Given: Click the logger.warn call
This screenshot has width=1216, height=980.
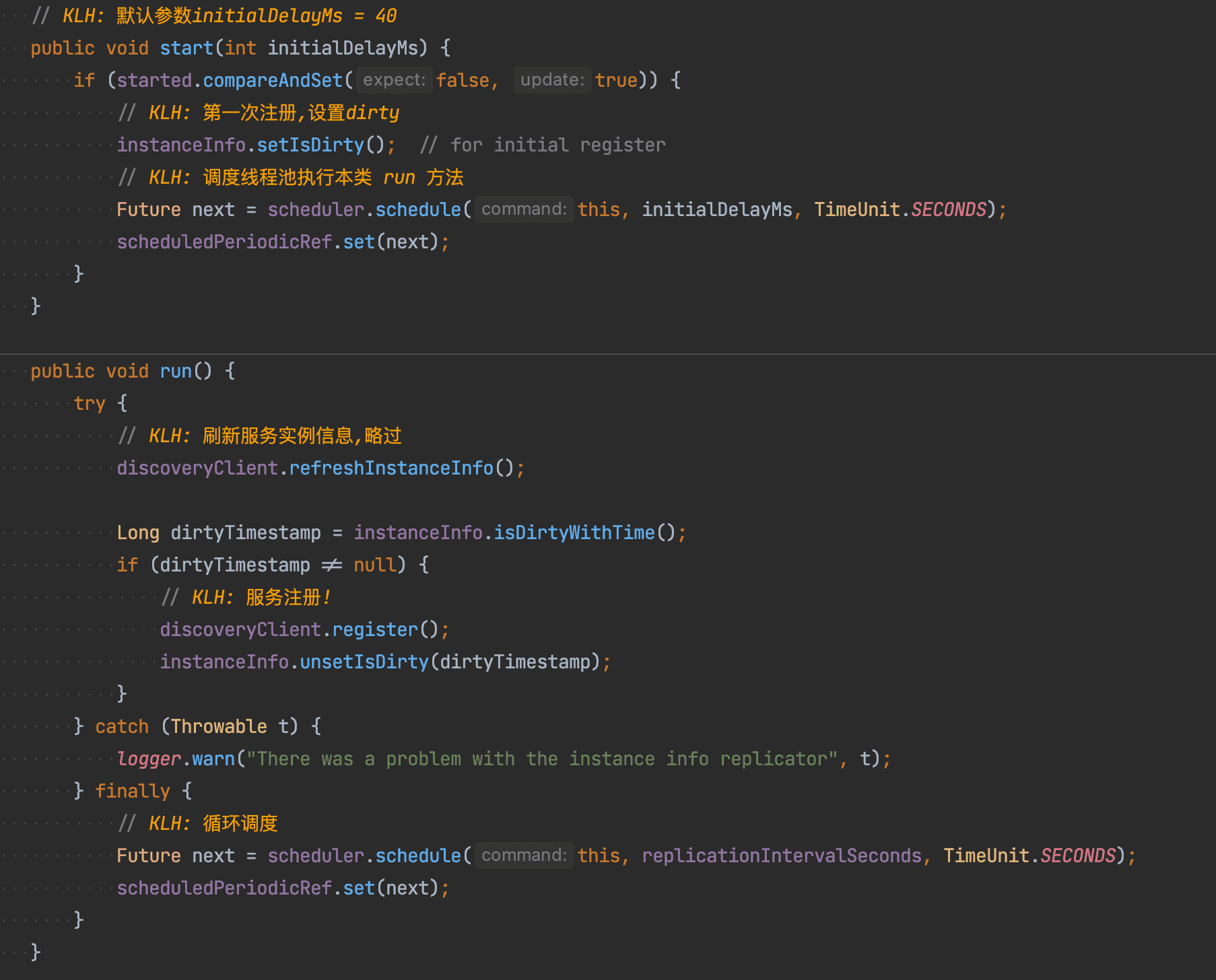Looking at the screenshot, I should (x=176, y=759).
